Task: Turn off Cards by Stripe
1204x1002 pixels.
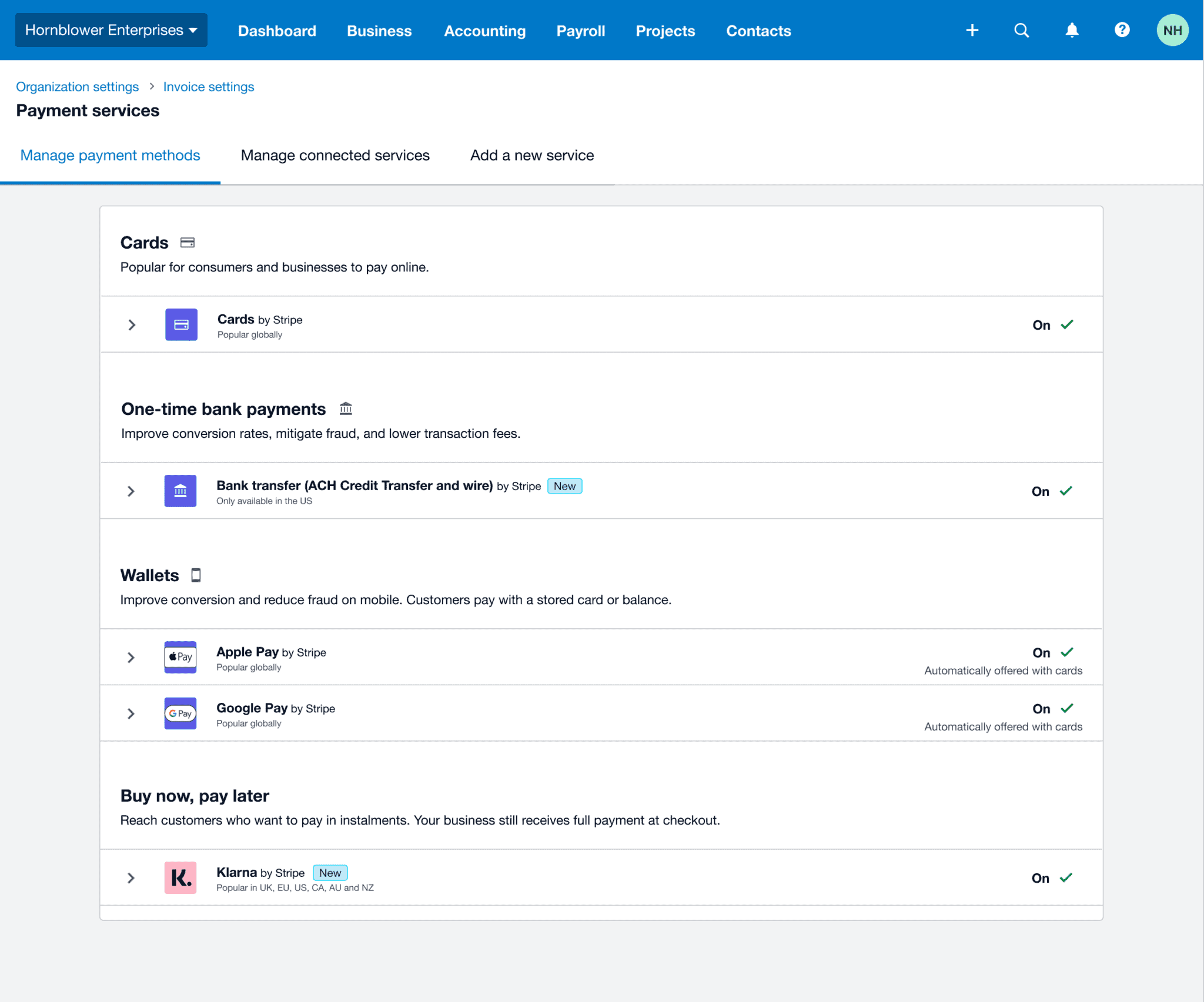Action: click(1052, 324)
